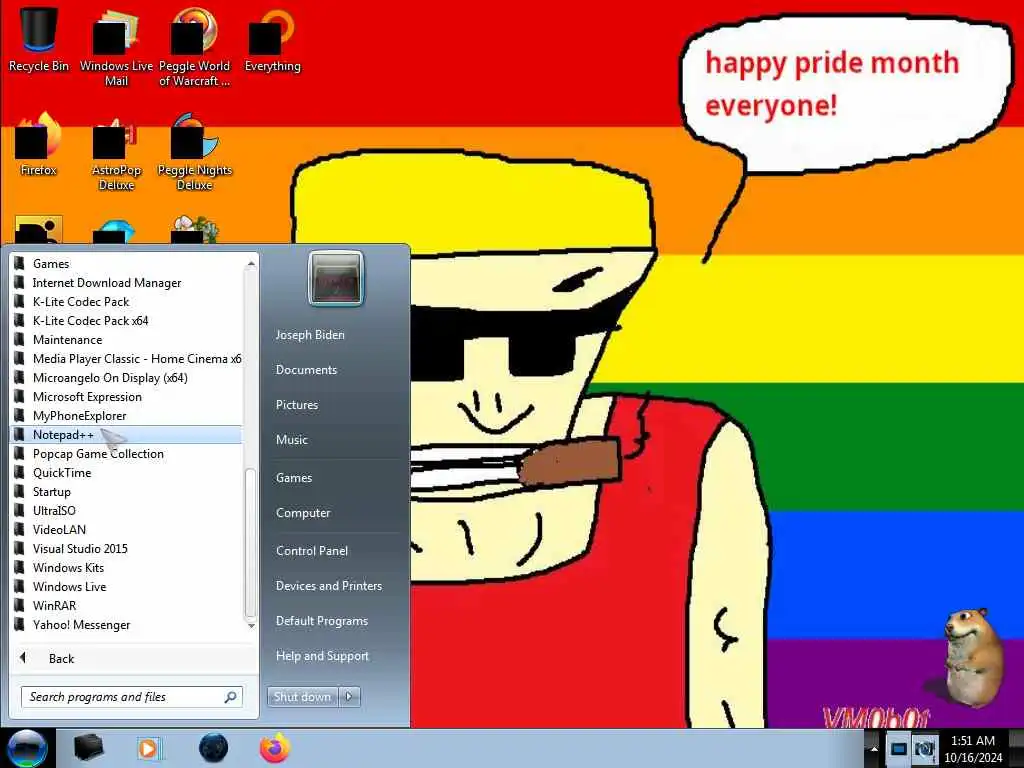
Task: Expand the UltraISO folder
Action: point(125,511)
